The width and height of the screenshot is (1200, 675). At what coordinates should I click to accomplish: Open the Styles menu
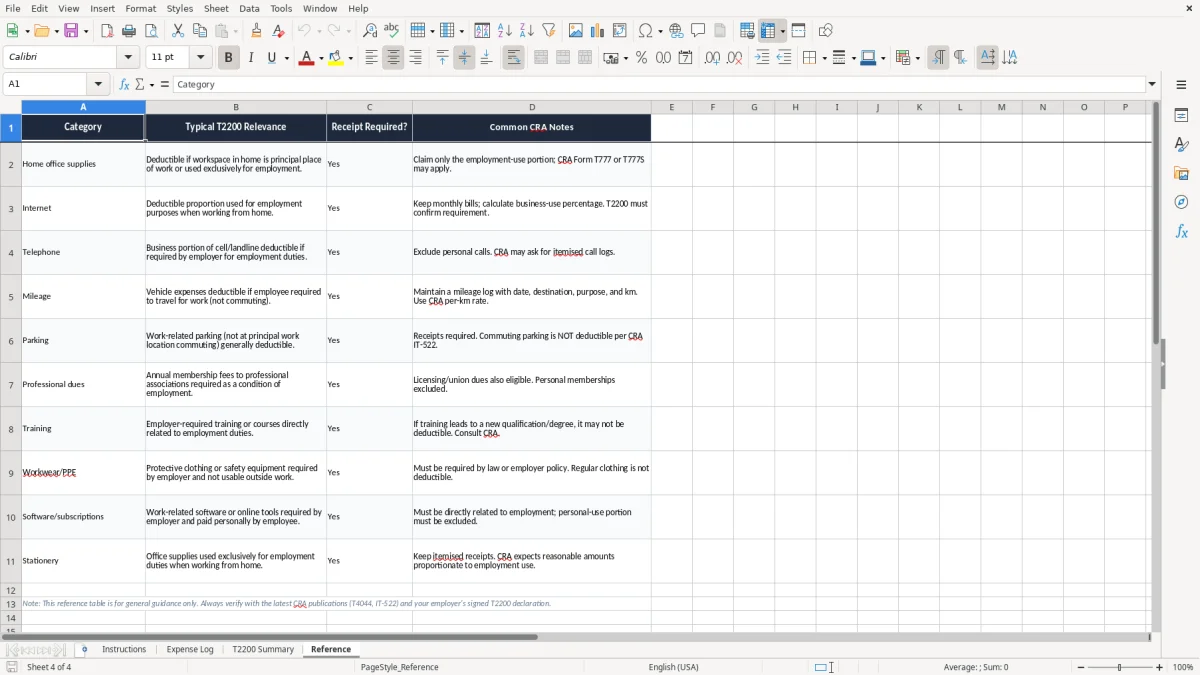[180, 8]
